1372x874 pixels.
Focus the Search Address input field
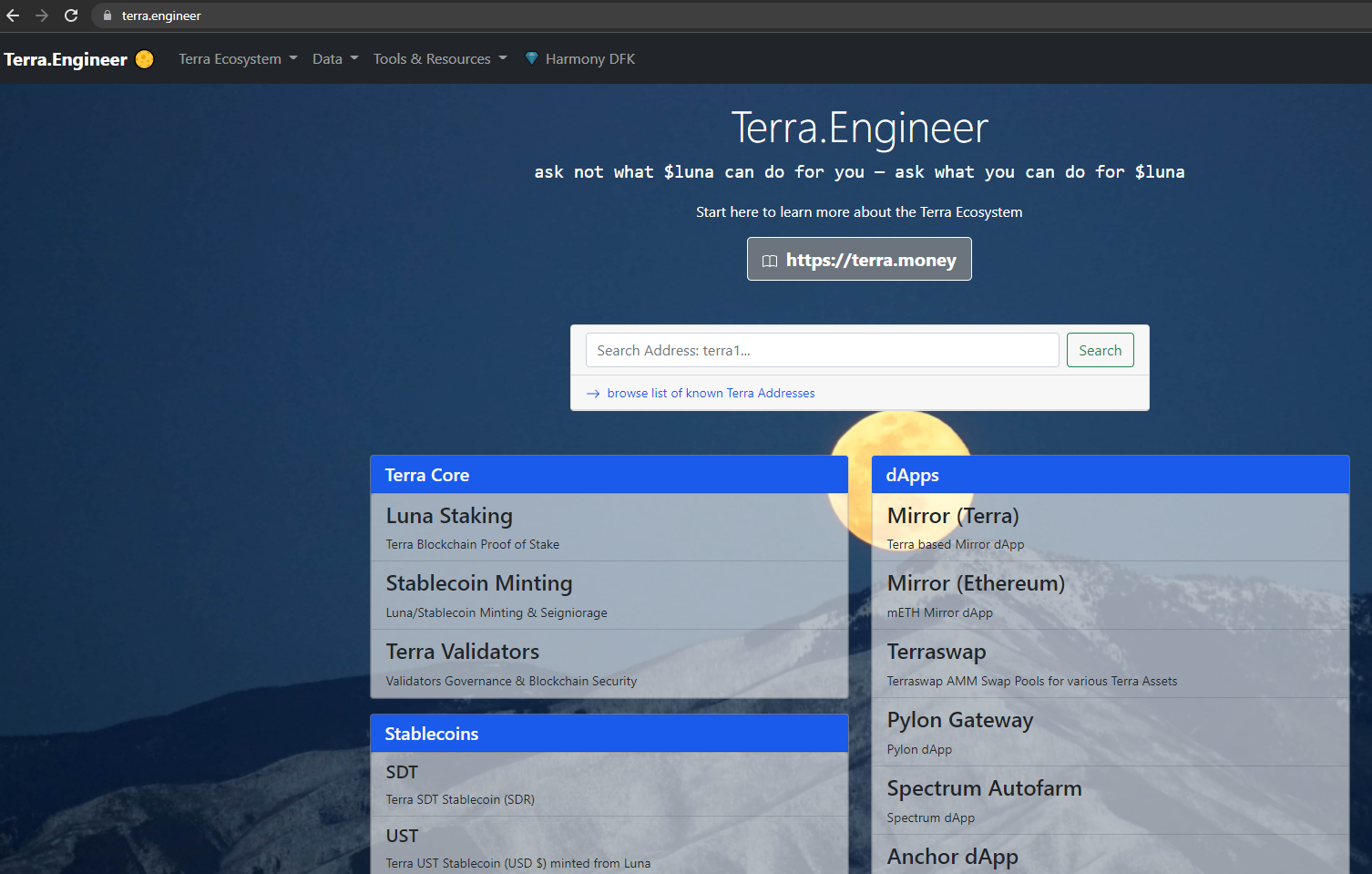822,350
